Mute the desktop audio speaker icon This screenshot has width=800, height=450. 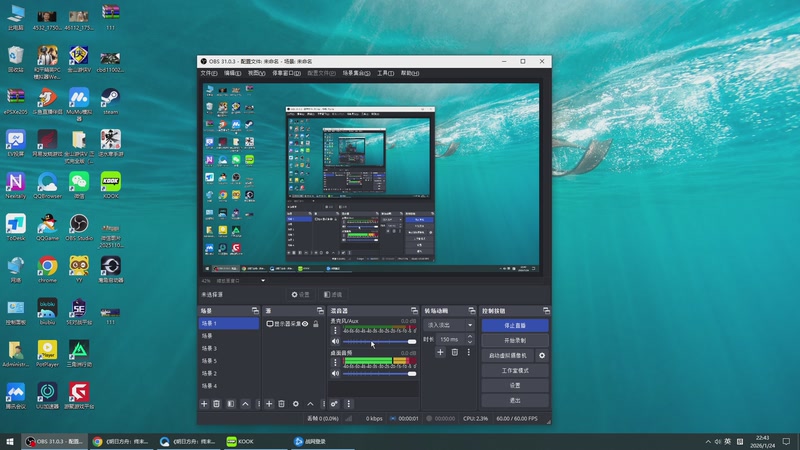(x=335, y=373)
